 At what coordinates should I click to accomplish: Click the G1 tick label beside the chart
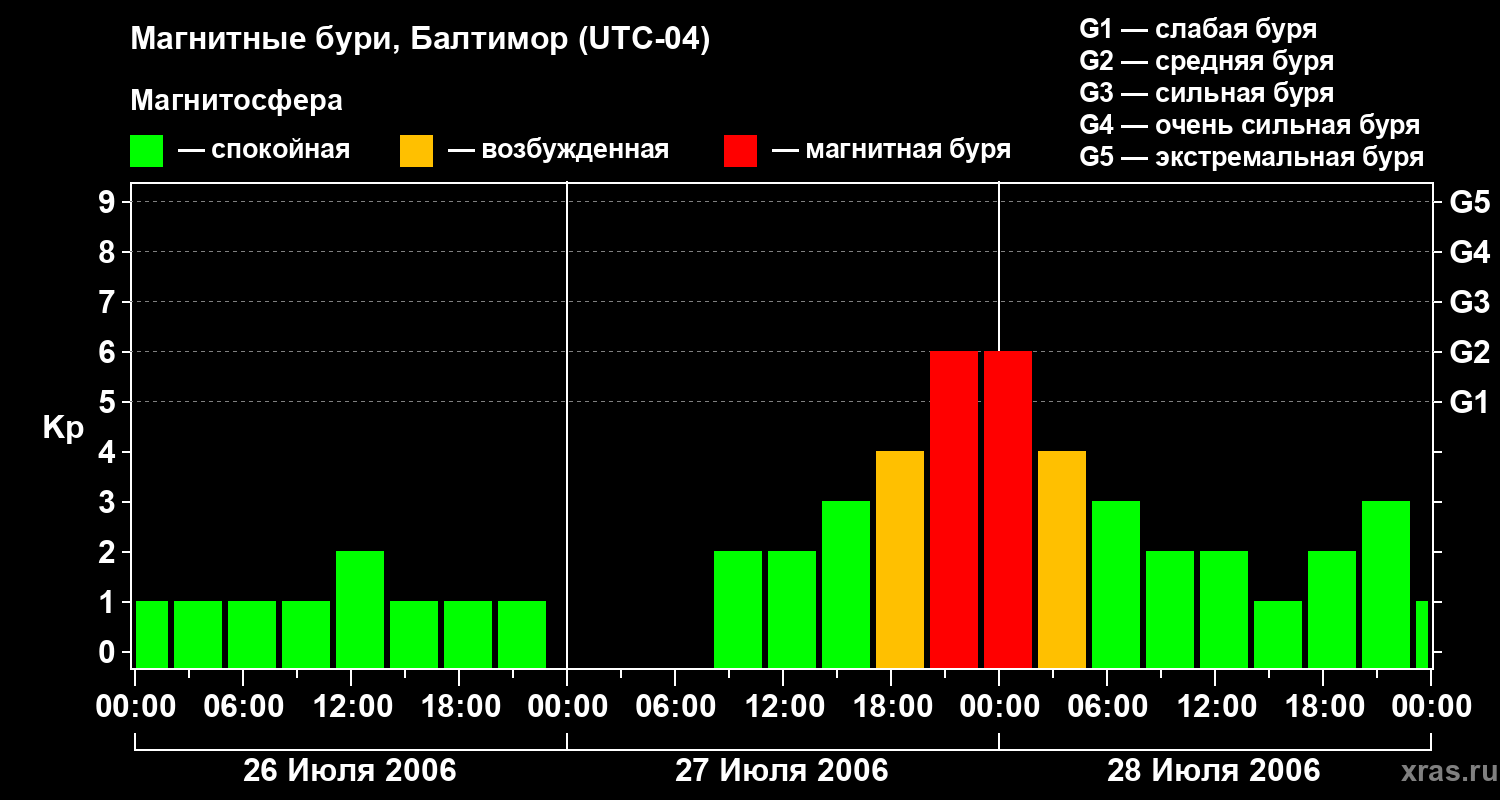1470,402
